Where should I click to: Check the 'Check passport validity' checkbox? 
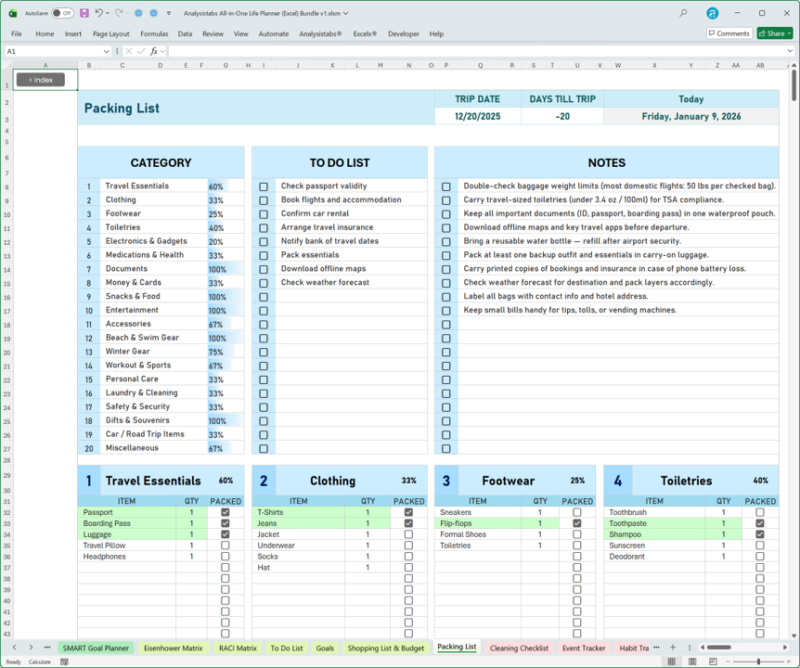(264, 186)
